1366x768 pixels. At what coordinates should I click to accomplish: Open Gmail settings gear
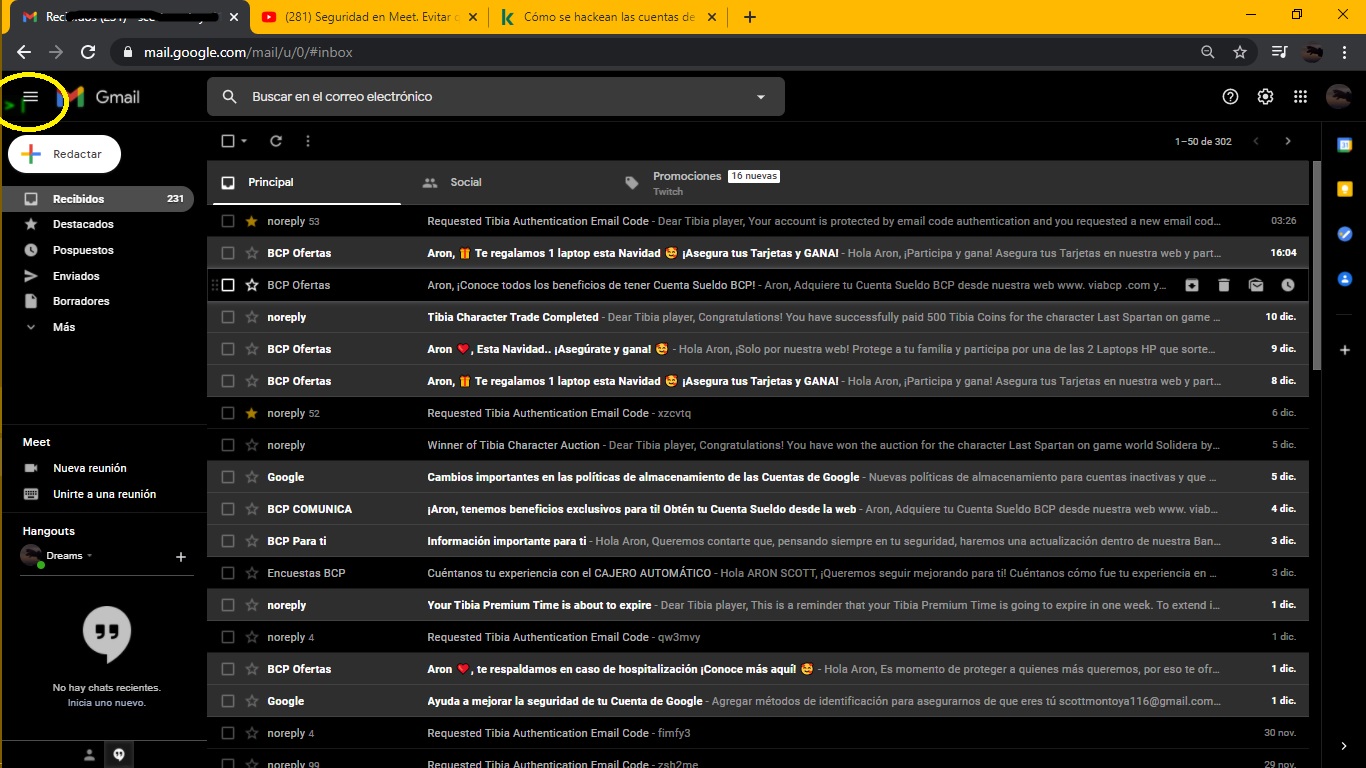pos(1265,97)
